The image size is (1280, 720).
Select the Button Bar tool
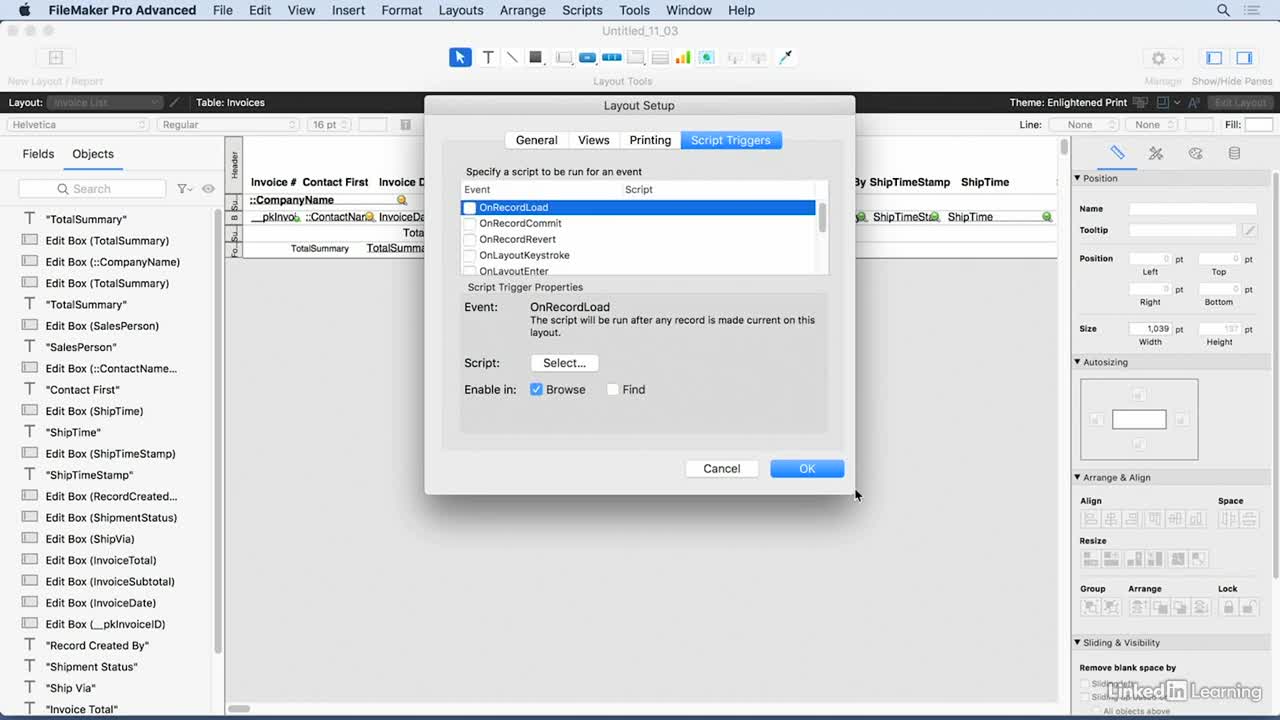(x=612, y=57)
